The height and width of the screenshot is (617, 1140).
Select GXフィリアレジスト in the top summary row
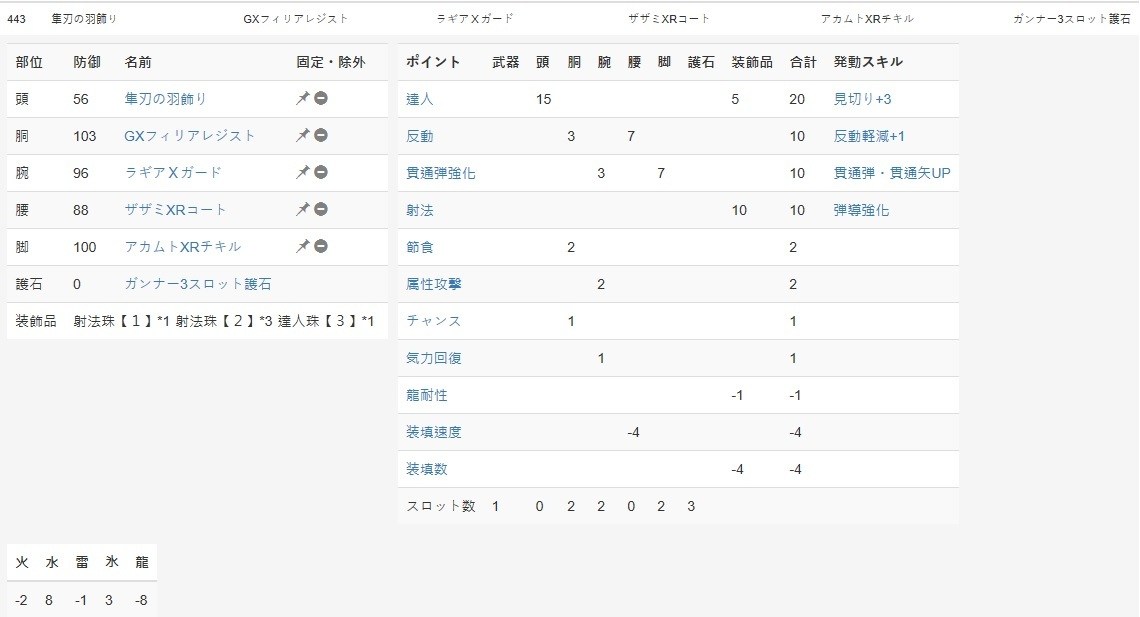point(295,19)
